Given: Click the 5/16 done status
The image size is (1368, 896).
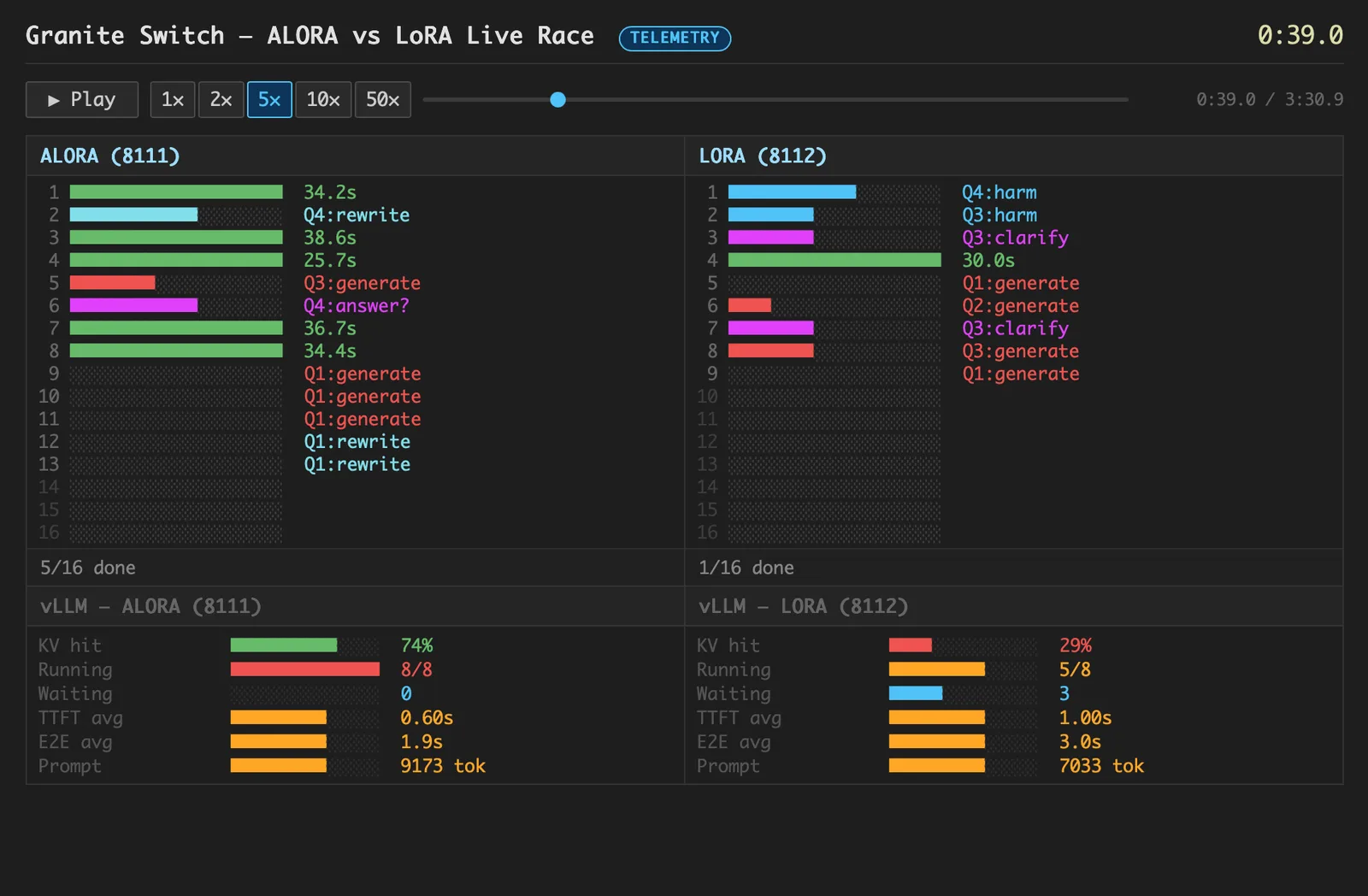Looking at the screenshot, I should 88,568.
